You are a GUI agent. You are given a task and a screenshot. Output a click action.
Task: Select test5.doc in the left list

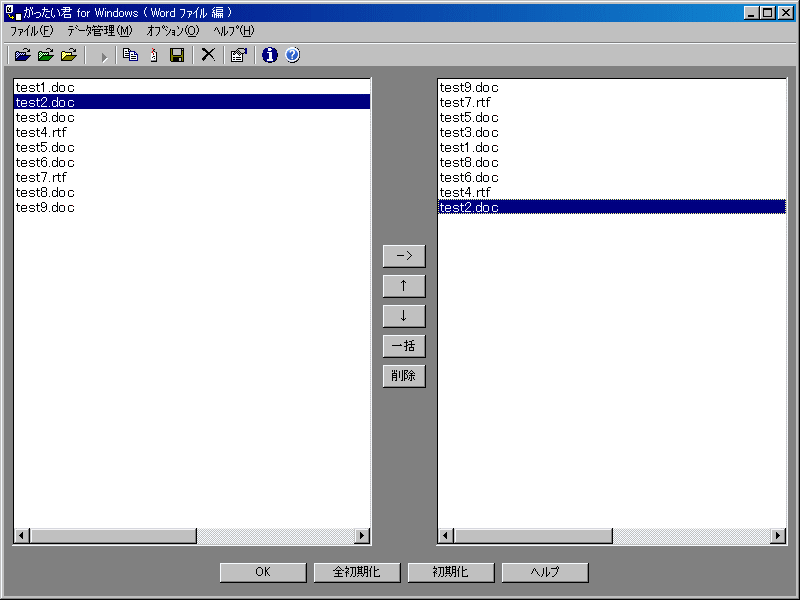[192, 147]
